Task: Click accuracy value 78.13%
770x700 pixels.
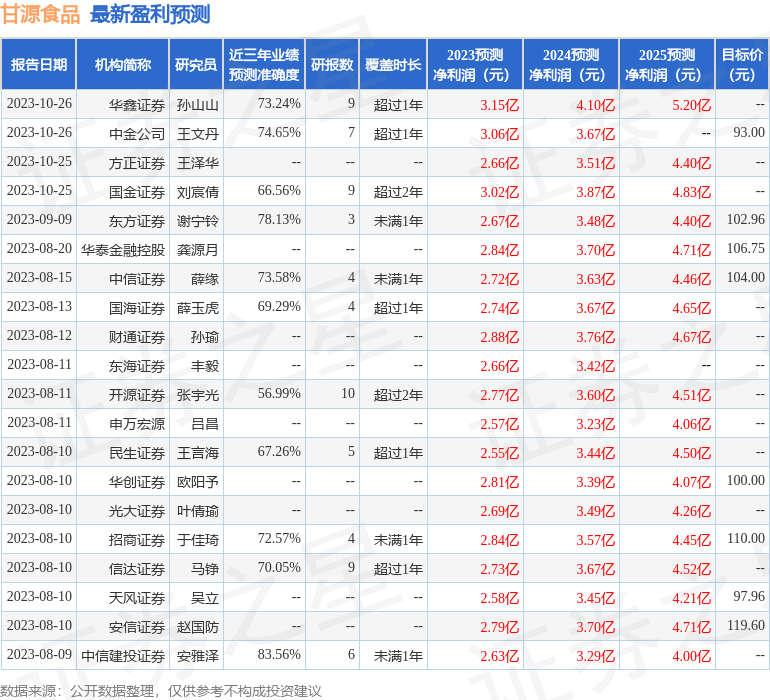Action: pos(279,219)
